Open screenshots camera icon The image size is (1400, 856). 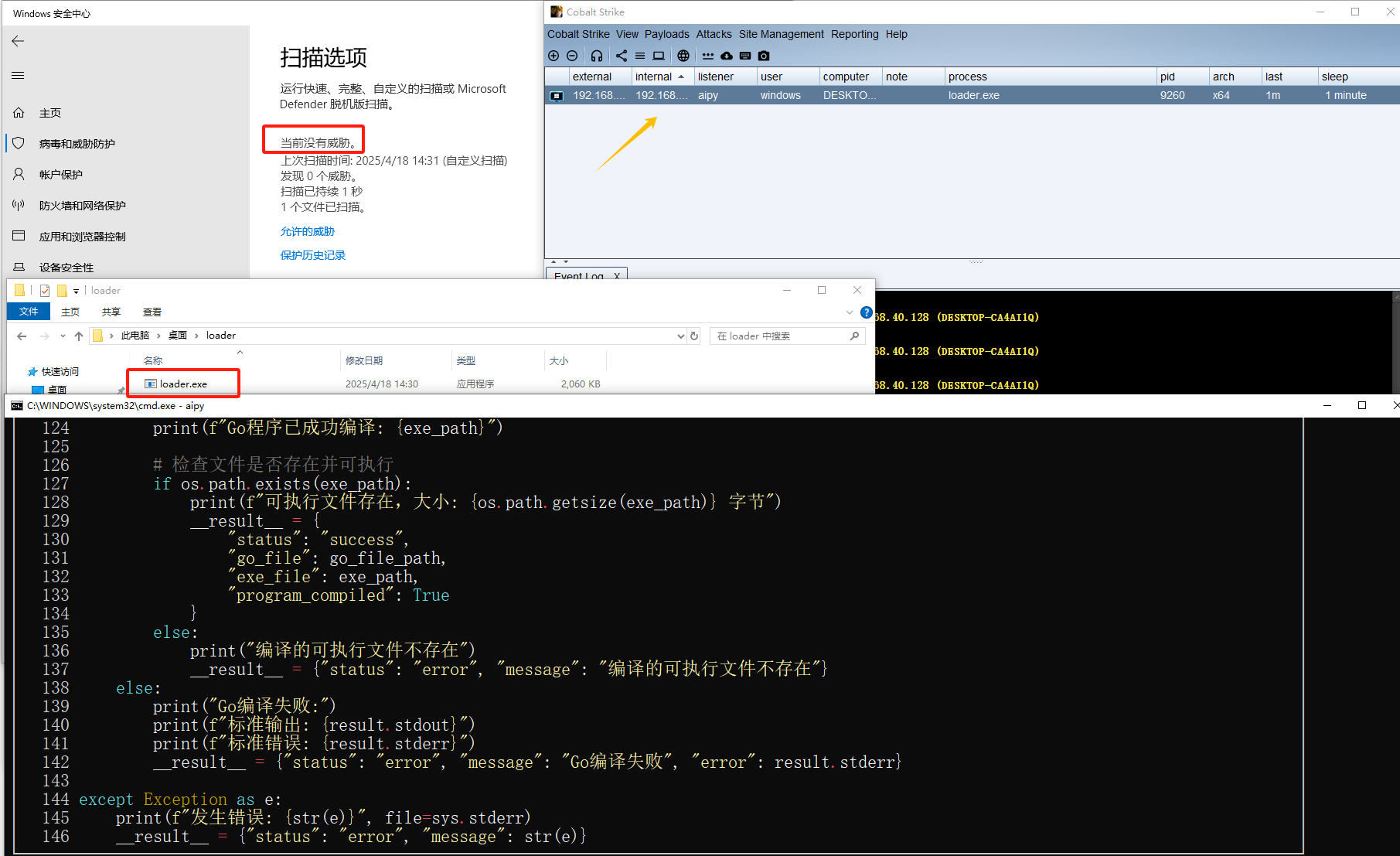point(764,56)
